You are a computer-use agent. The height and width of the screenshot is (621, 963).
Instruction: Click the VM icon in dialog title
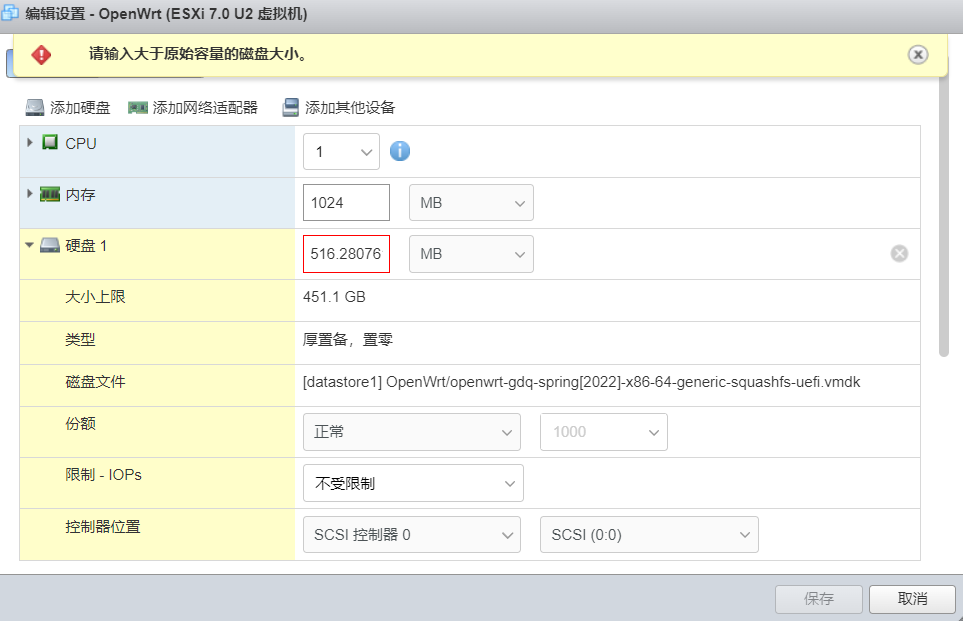point(10,13)
